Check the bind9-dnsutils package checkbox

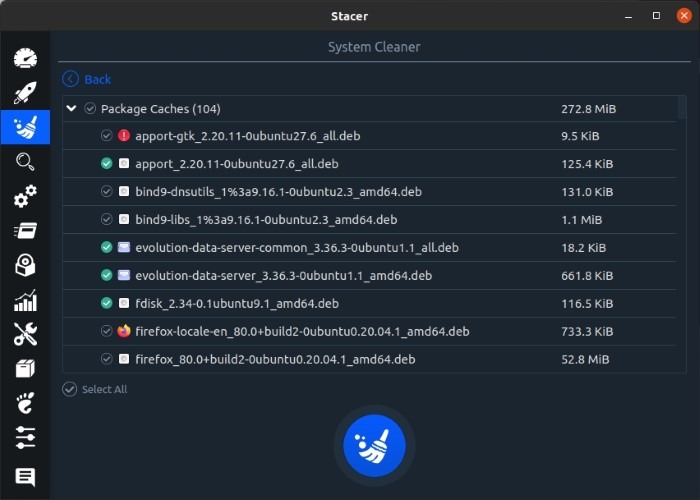pyautogui.click(x=106, y=192)
